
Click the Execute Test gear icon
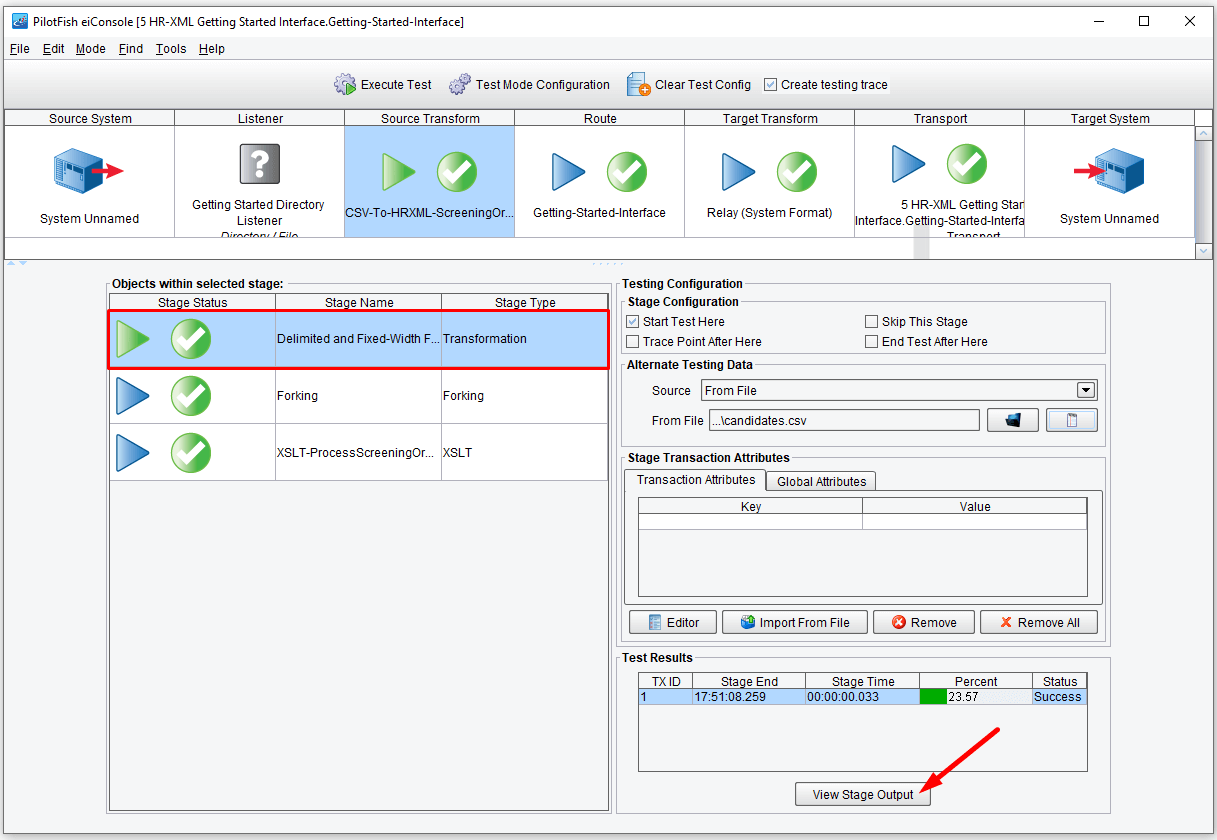[345, 85]
